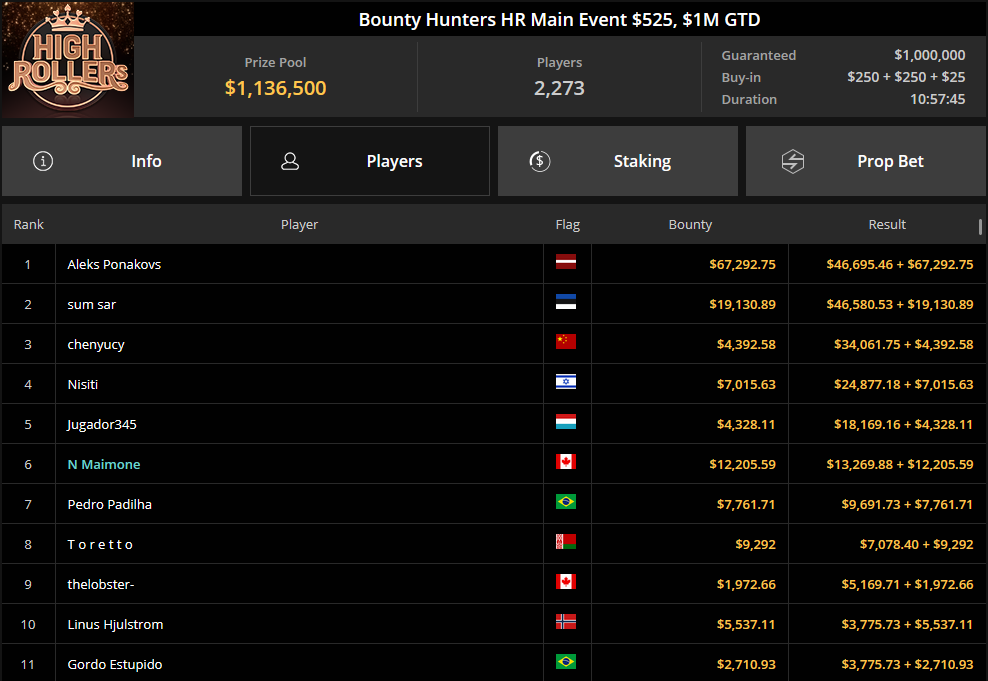Viewport: 988px width, 681px height.
Task: Select the Info tab
Action: pyautogui.click(x=146, y=160)
